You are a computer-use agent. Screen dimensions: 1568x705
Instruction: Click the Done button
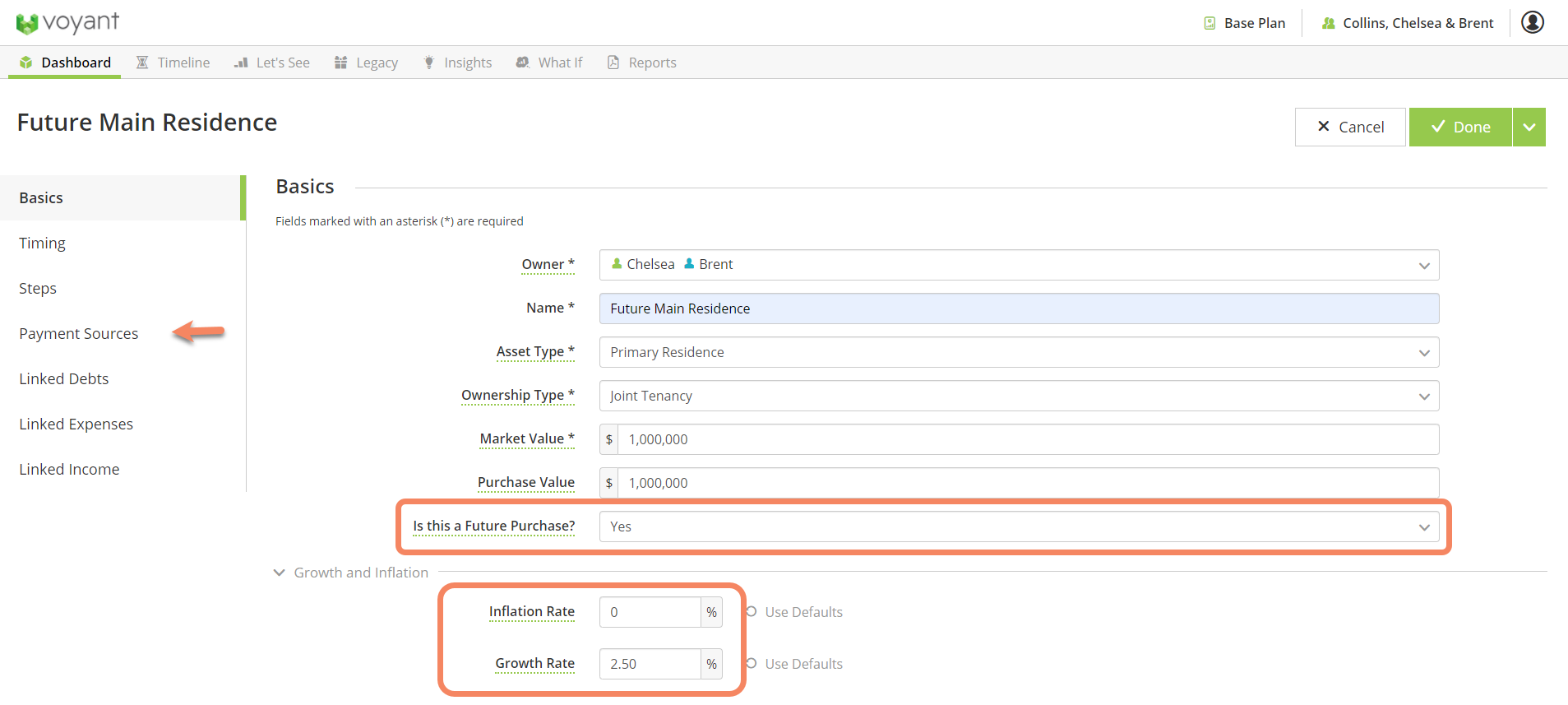click(x=1460, y=127)
